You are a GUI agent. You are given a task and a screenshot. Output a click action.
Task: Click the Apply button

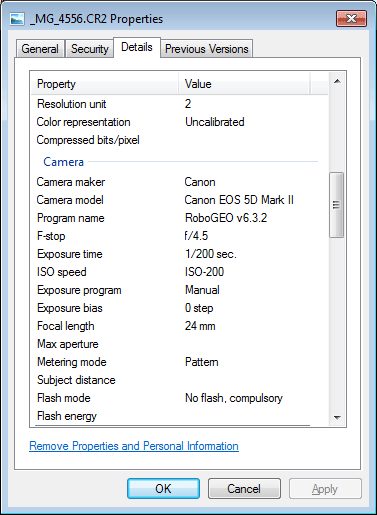point(325,489)
